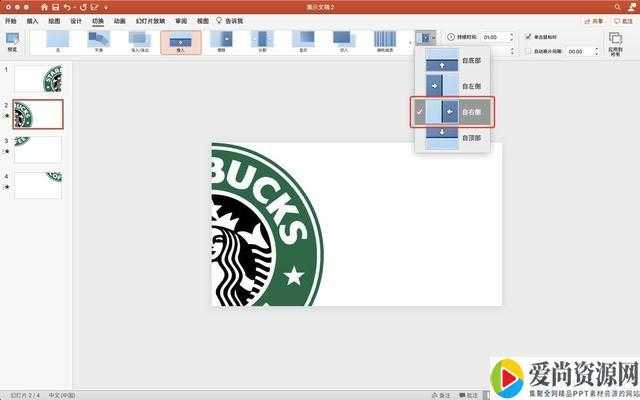Choose the 淡入/淡出 fade transition
This screenshot has height=400, width=640.
pos(140,40)
